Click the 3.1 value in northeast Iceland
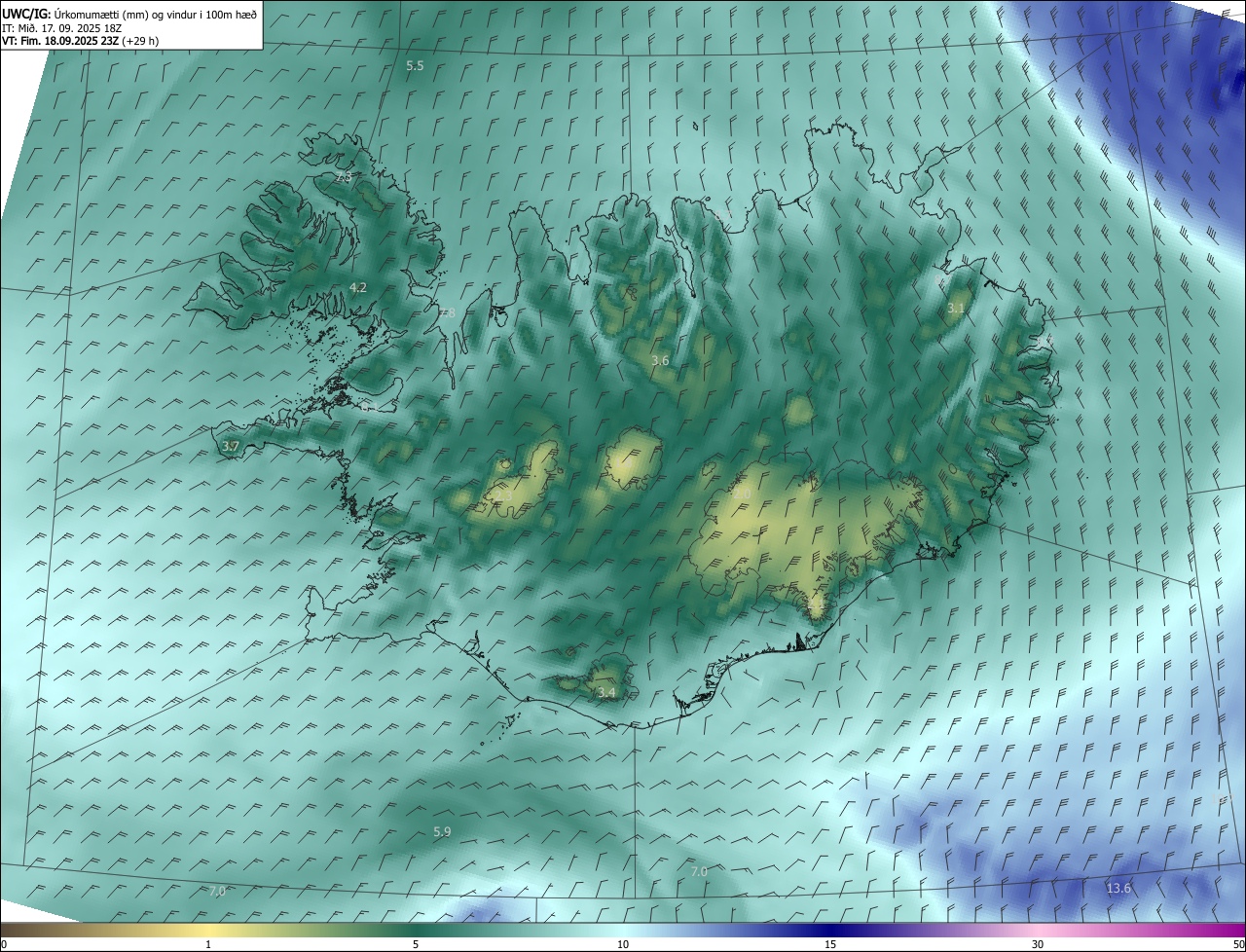1246x952 pixels. point(957,308)
